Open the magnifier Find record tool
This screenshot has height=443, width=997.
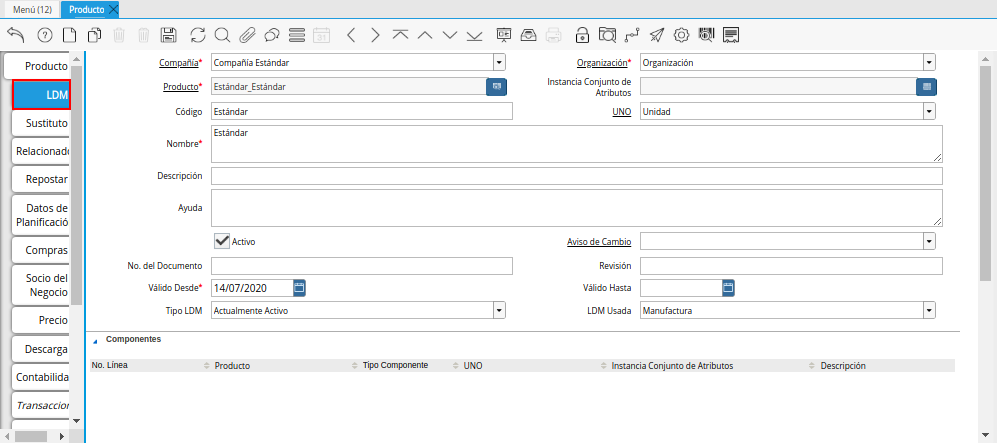point(222,35)
